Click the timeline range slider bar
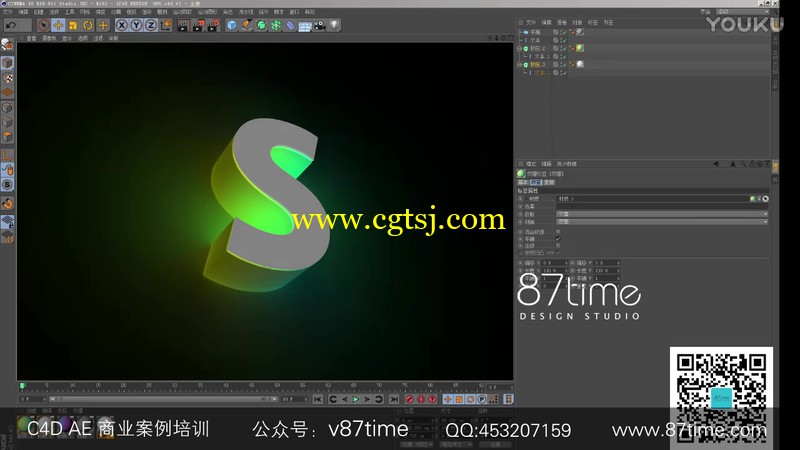Screen dimensions: 800x450 (x=163, y=399)
